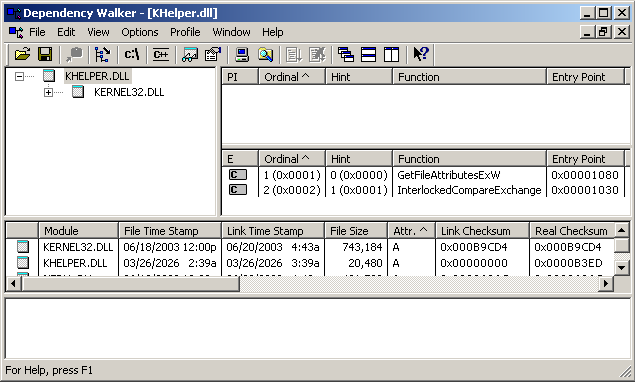Image resolution: width=635 pixels, height=382 pixels.
Task: Toggle the Full Paths c:\ toolbar icon
Action: click(x=132, y=54)
